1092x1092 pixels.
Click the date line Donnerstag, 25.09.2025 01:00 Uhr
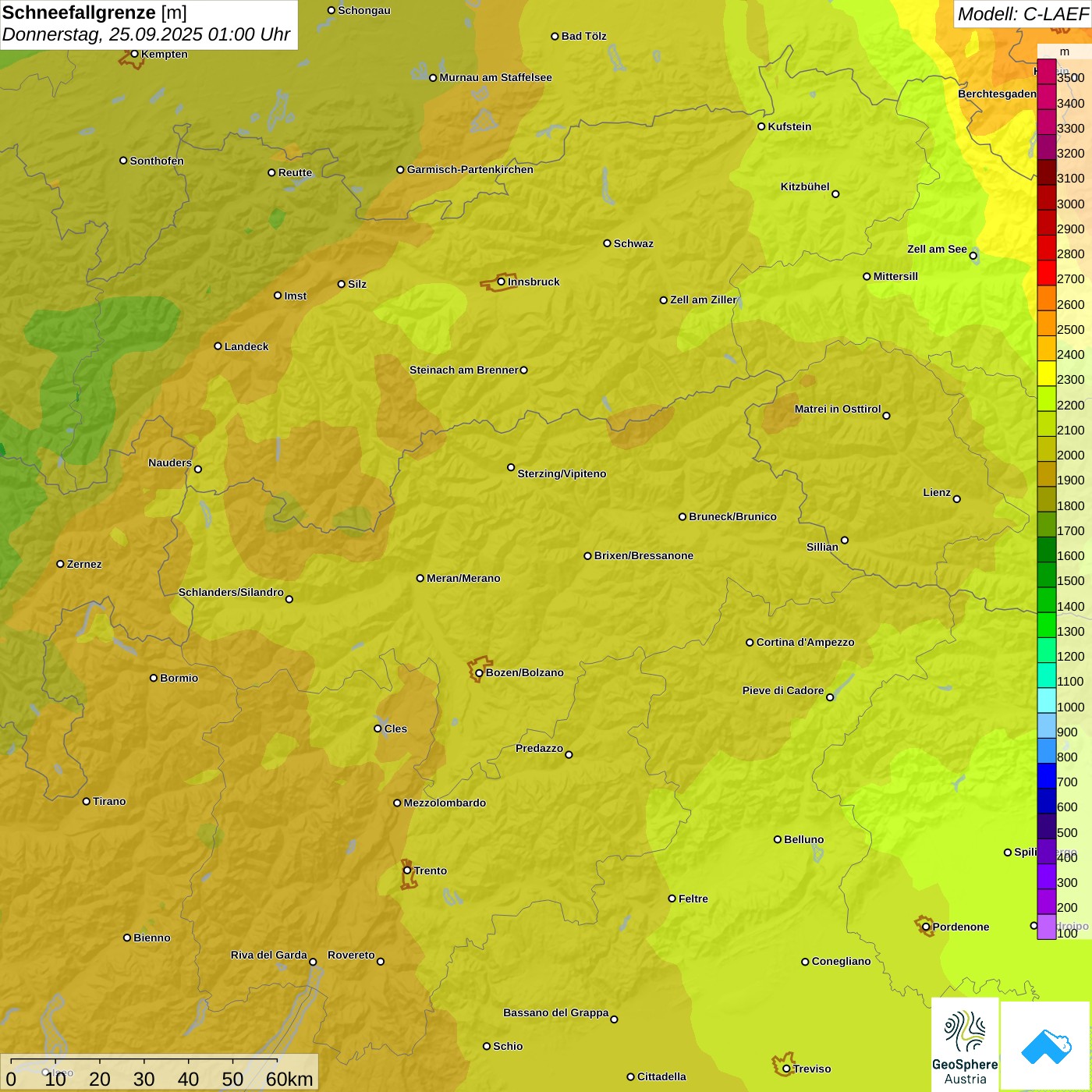[146, 34]
